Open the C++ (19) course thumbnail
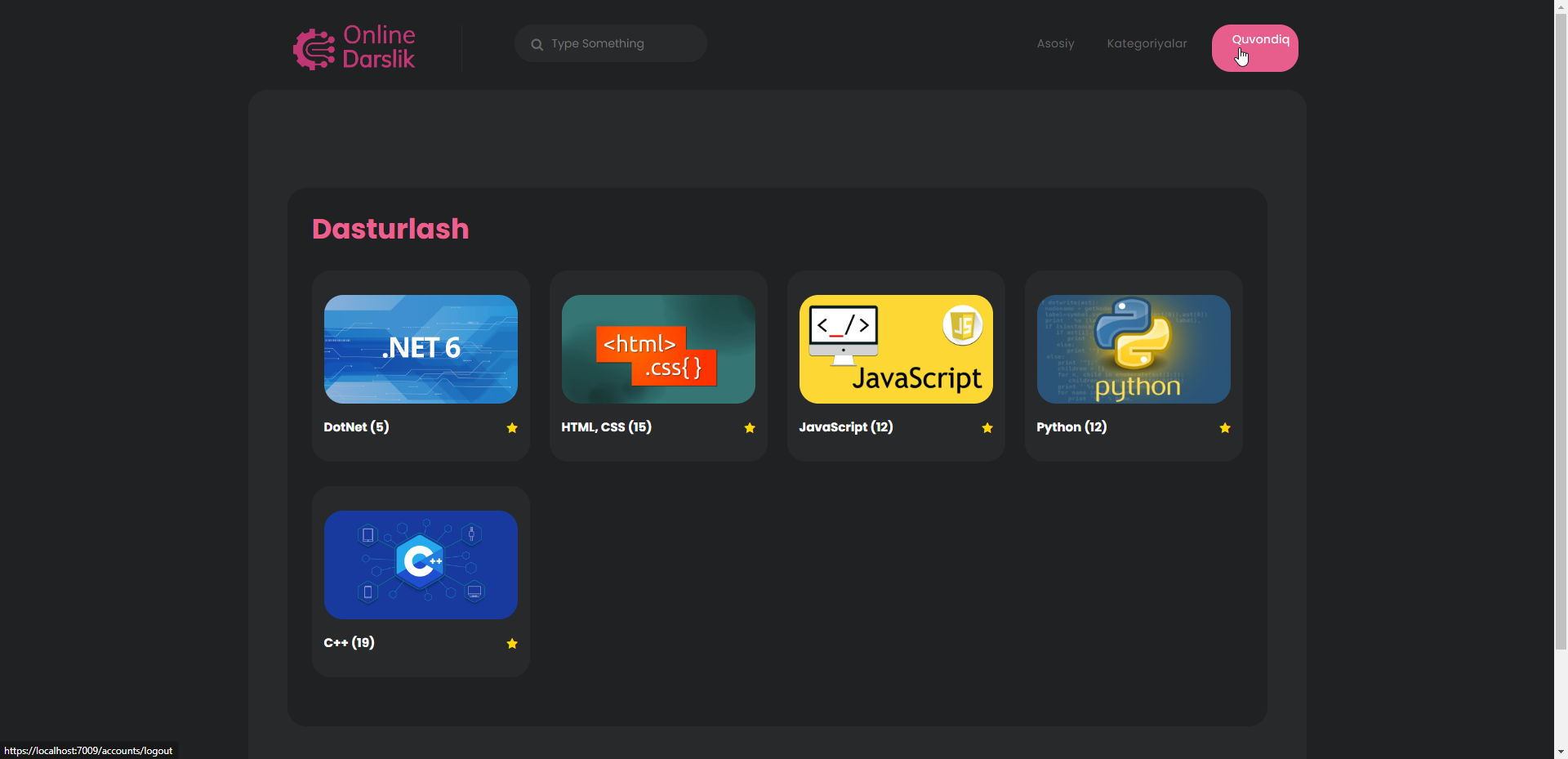Screen dimensions: 1568x759 pos(420,564)
